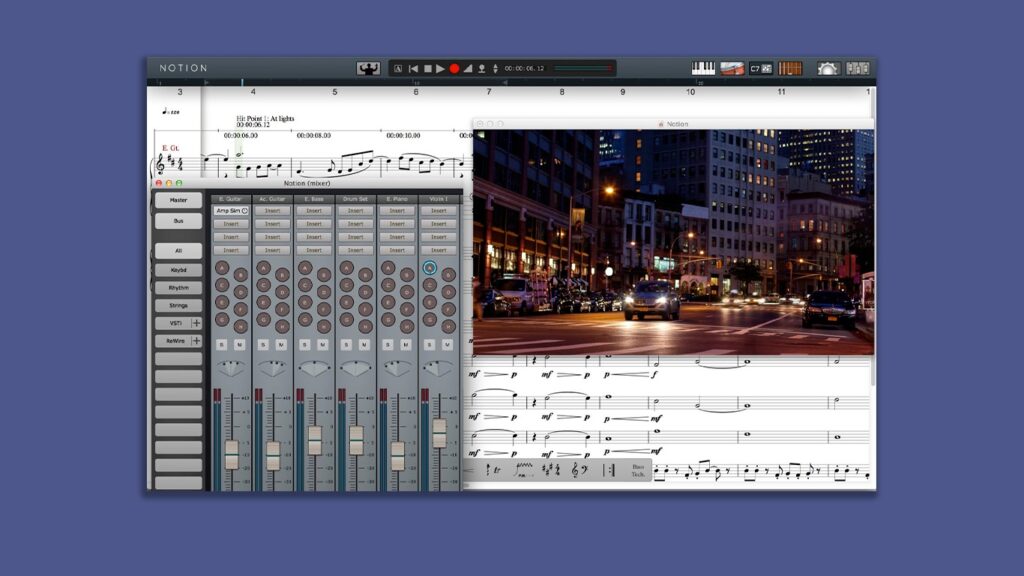Solo the Drum Set channel
This screenshot has height=576, width=1024.
[x=346, y=344]
